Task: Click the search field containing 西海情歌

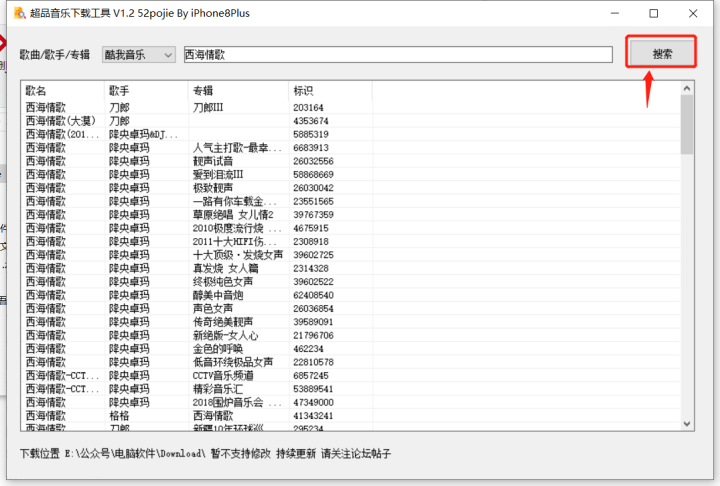Action: tap(397, 55)
